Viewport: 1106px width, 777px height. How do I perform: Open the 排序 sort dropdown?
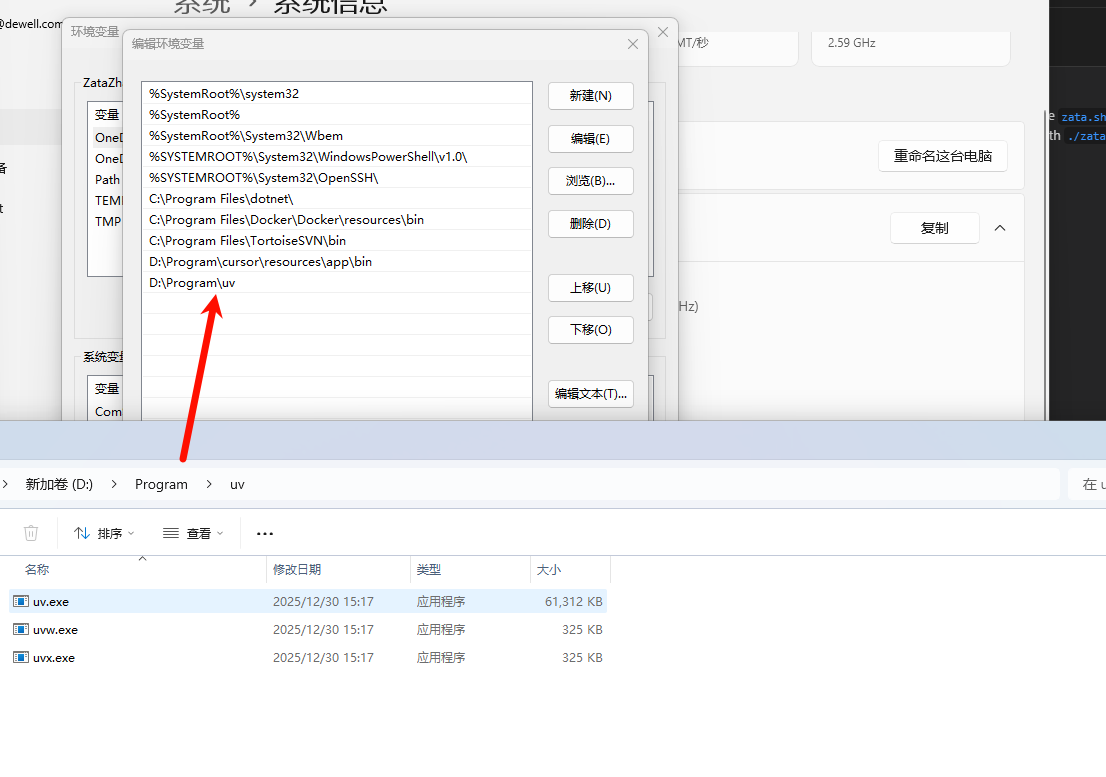pos(104,534)
